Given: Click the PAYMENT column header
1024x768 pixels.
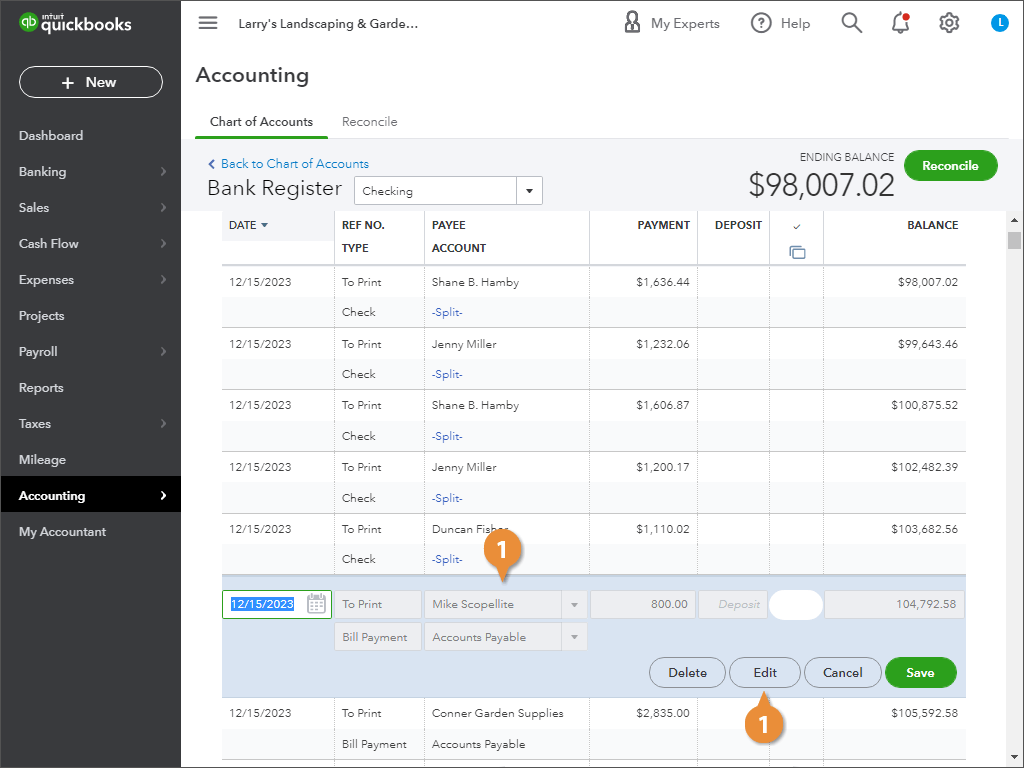Looking at the screenshot, I should point(664,225).
